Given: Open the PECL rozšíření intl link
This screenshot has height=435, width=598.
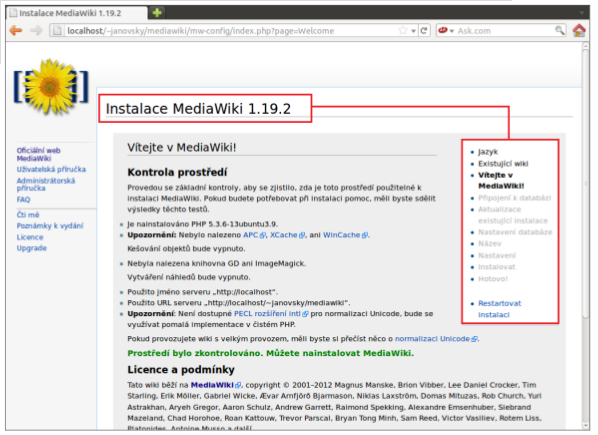Looking at the screenshot, I should click(x=271, y=313).
